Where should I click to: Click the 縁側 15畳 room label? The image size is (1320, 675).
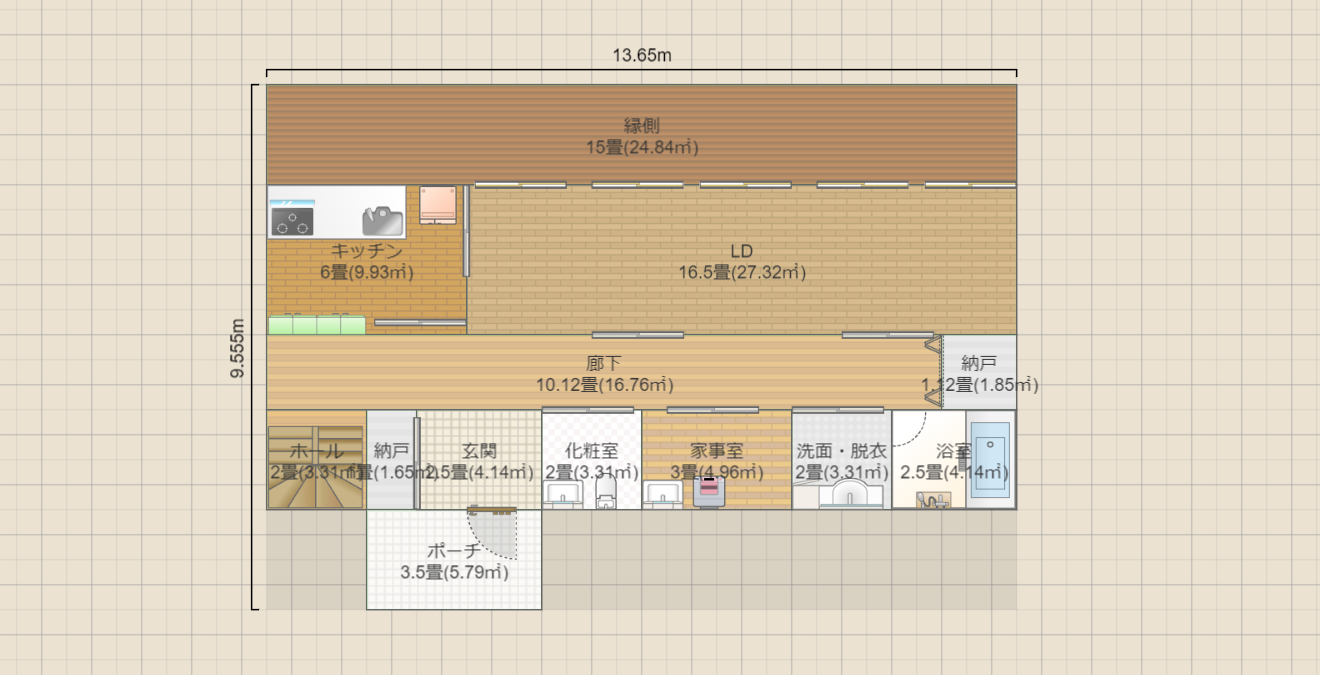(642, 136)
